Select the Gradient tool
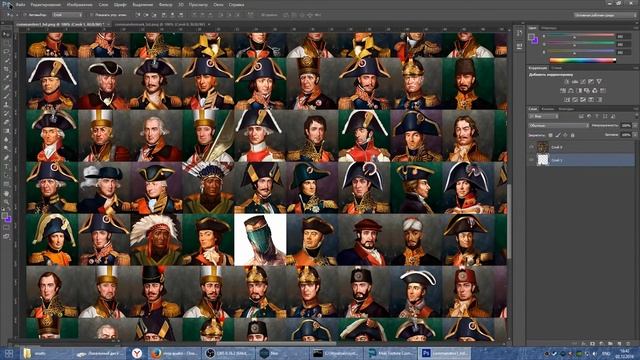This screenshot has width=640, height=360. coord(6,131)
